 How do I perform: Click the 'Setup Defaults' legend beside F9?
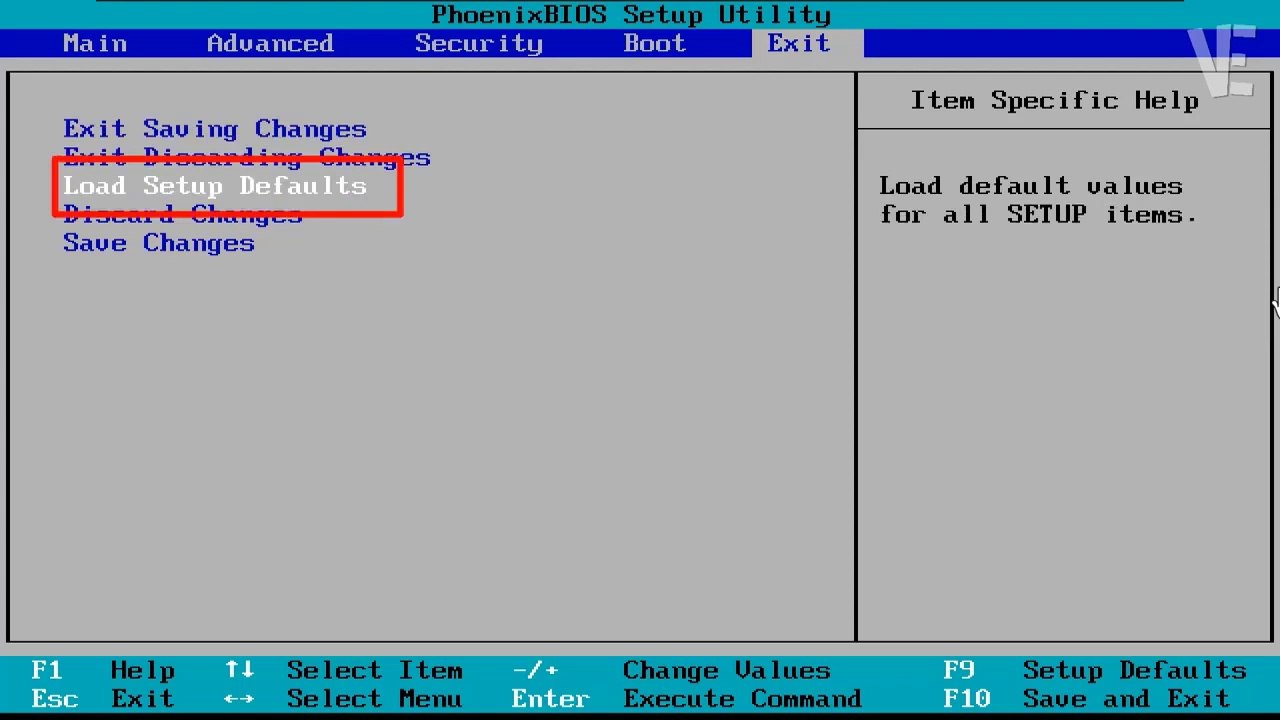coord(1135,670)
